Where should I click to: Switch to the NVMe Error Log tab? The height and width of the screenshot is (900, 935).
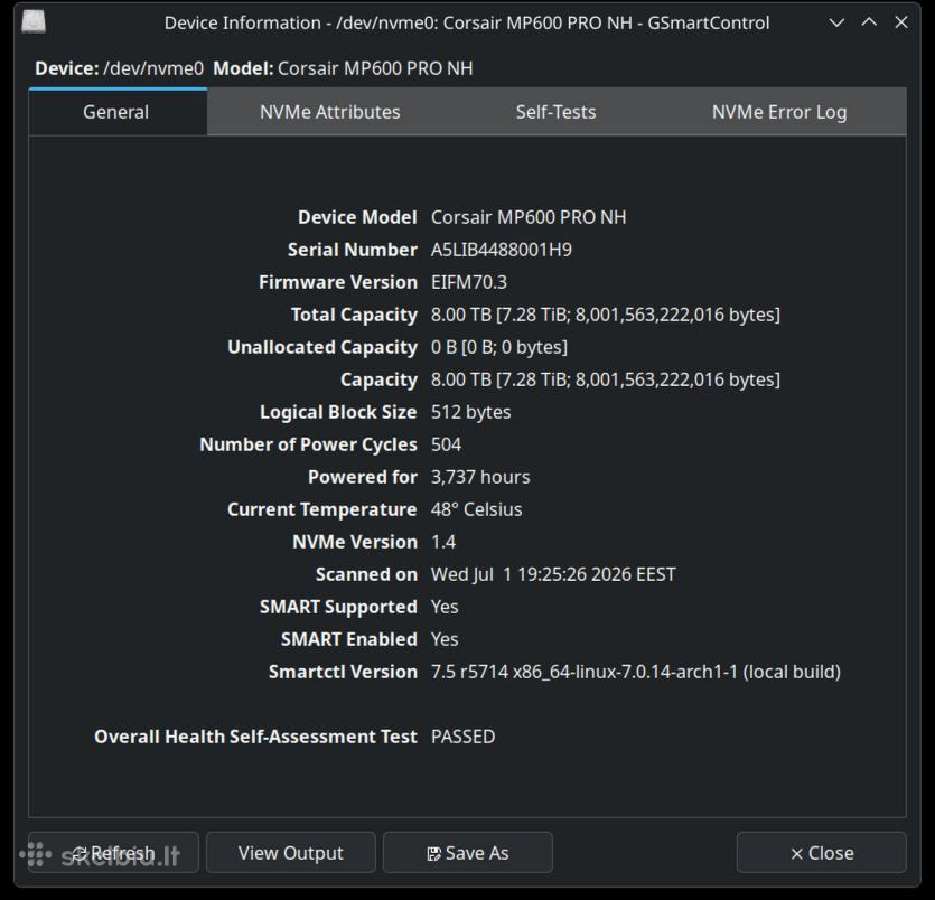tap(779, 112)
